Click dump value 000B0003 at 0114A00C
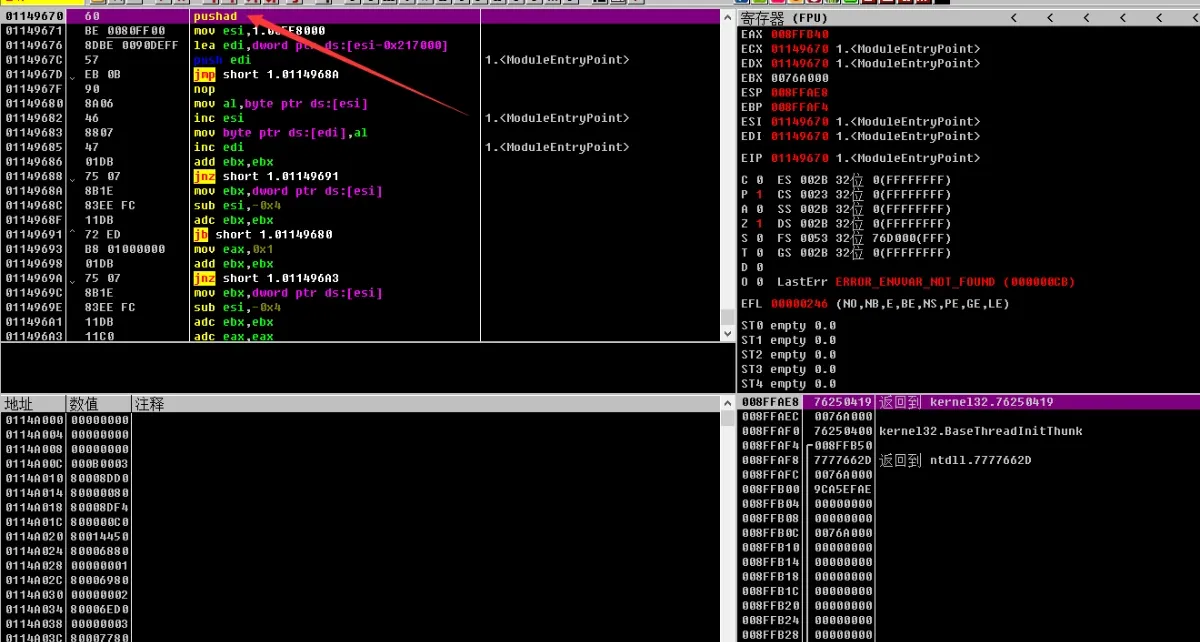This screenshot has height=642, width=1200. 99,463
